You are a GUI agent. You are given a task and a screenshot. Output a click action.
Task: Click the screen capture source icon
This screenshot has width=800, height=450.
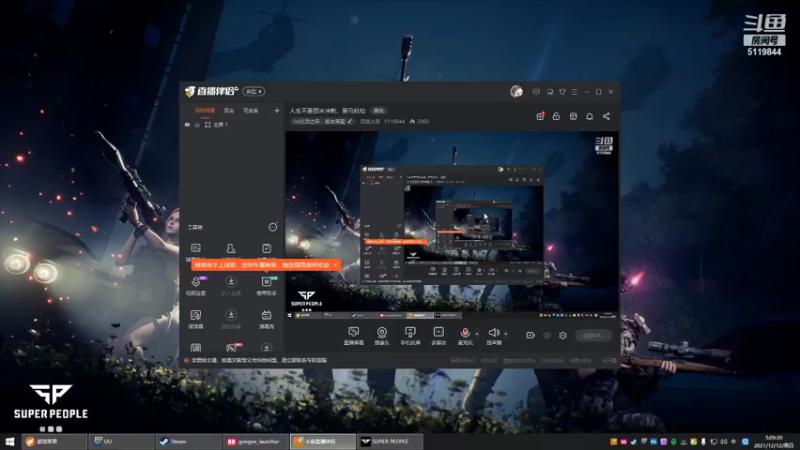tap(354, 332)
